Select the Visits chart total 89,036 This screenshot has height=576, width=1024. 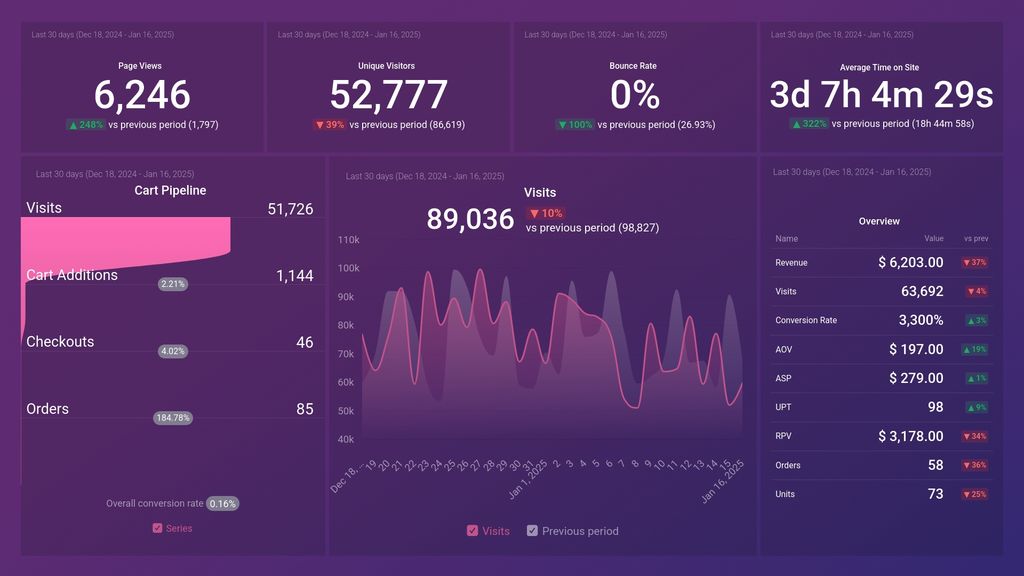470,219
